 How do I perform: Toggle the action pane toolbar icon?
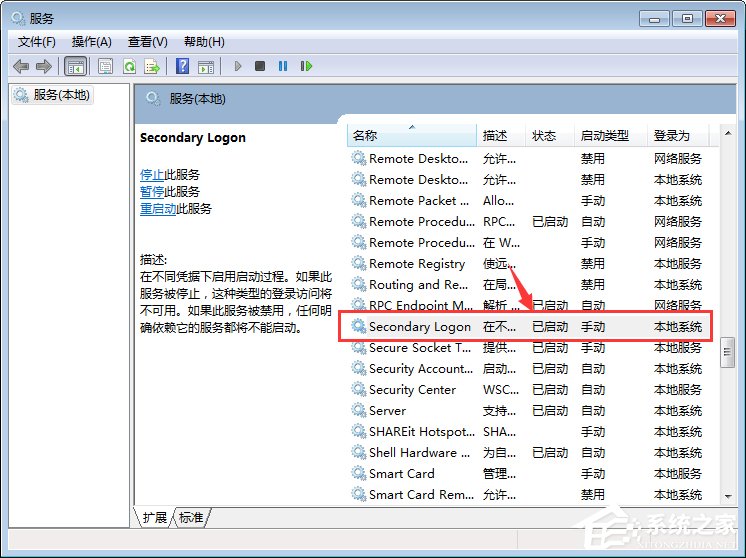click(206, 67)
